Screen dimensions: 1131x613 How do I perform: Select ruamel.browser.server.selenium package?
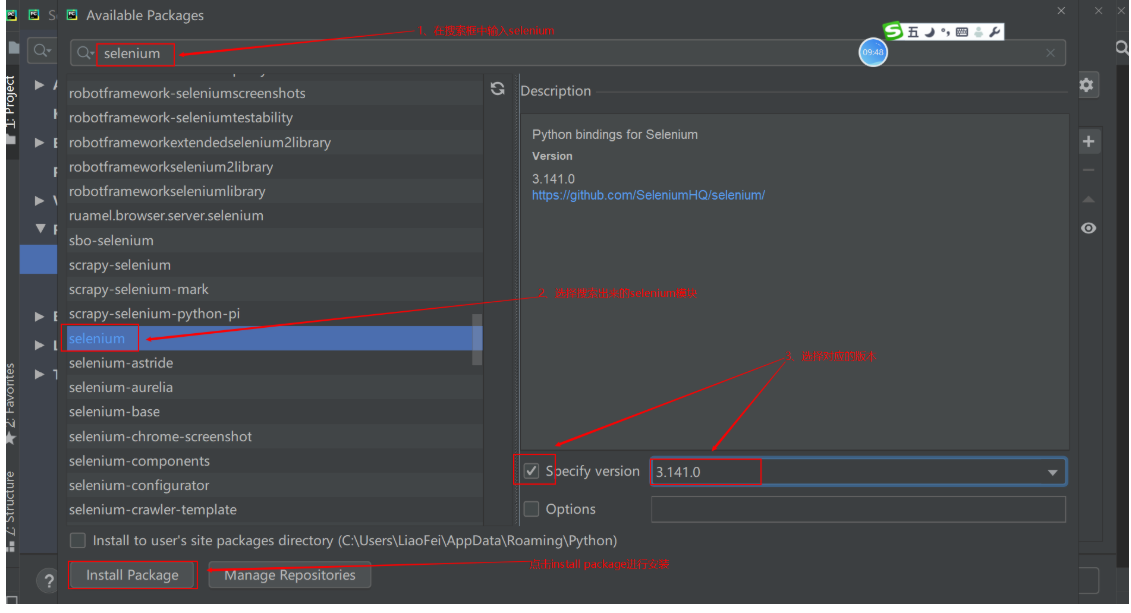pyautogui.click(x=275, y=216)
